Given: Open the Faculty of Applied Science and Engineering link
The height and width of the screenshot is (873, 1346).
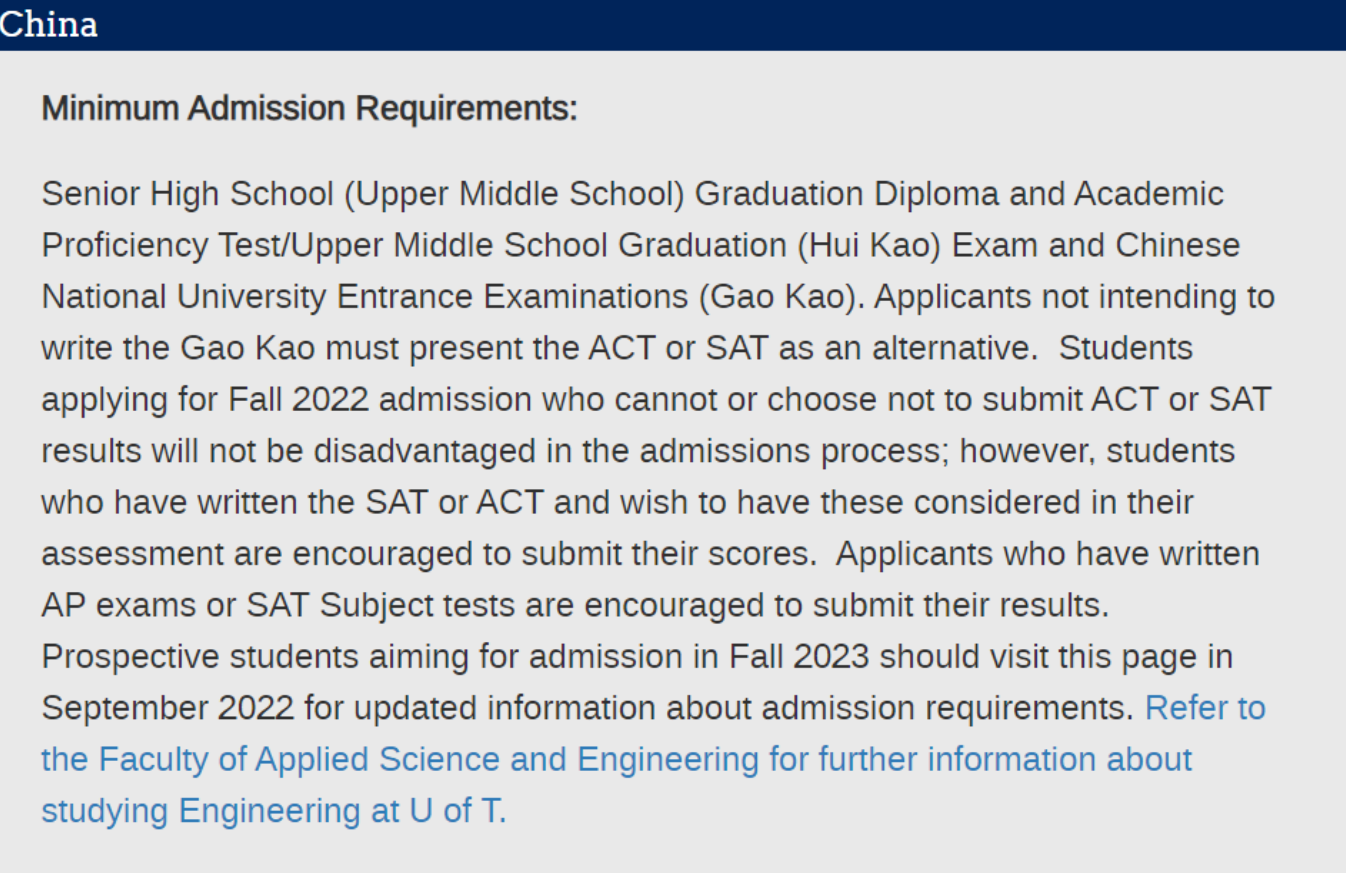Looking at the screenshot, I should 616,759.
